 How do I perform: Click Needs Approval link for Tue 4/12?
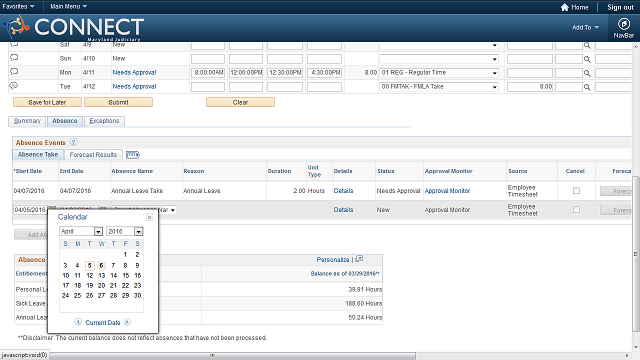point(134,87)
